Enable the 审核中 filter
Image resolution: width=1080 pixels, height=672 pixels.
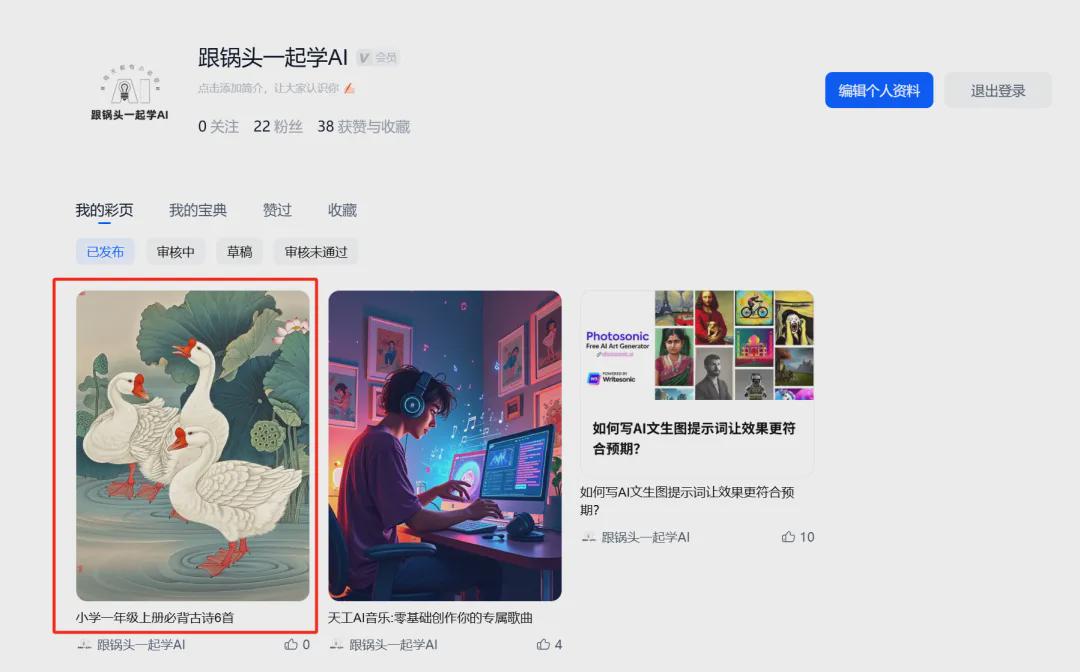tap(175, 251)
